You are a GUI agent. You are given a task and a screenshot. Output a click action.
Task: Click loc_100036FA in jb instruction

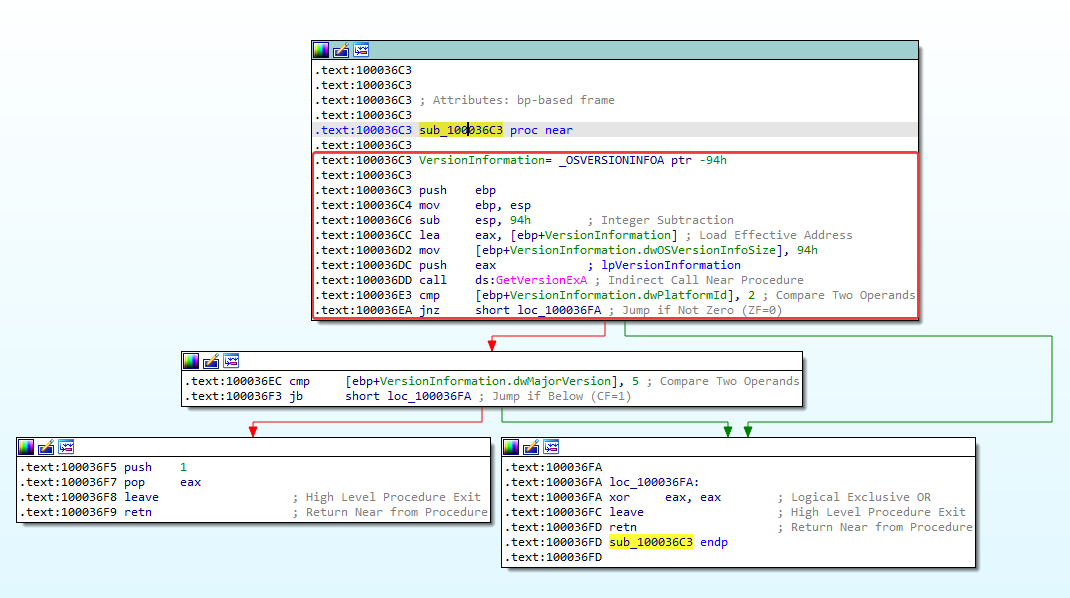pyautogui.click(x=429, y=396)
